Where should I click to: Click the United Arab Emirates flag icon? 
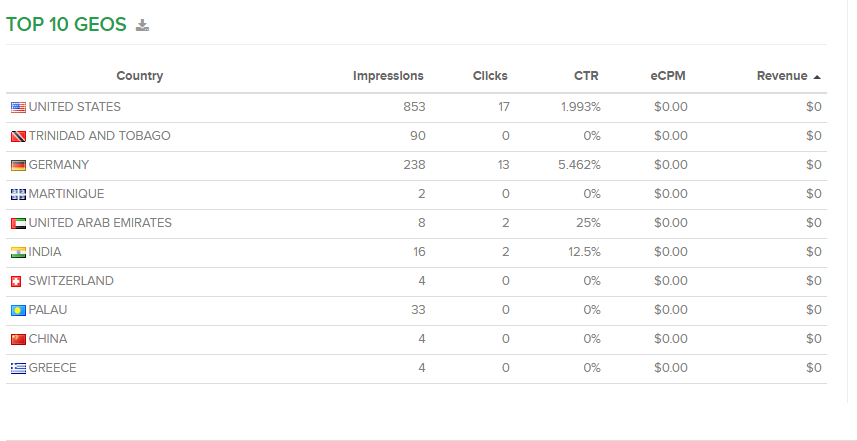18,223
